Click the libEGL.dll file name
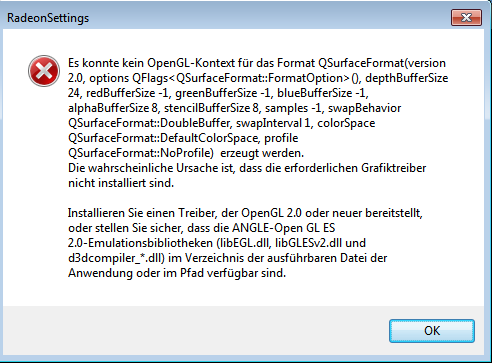This screenshot has width=492, height=363. 244,243
